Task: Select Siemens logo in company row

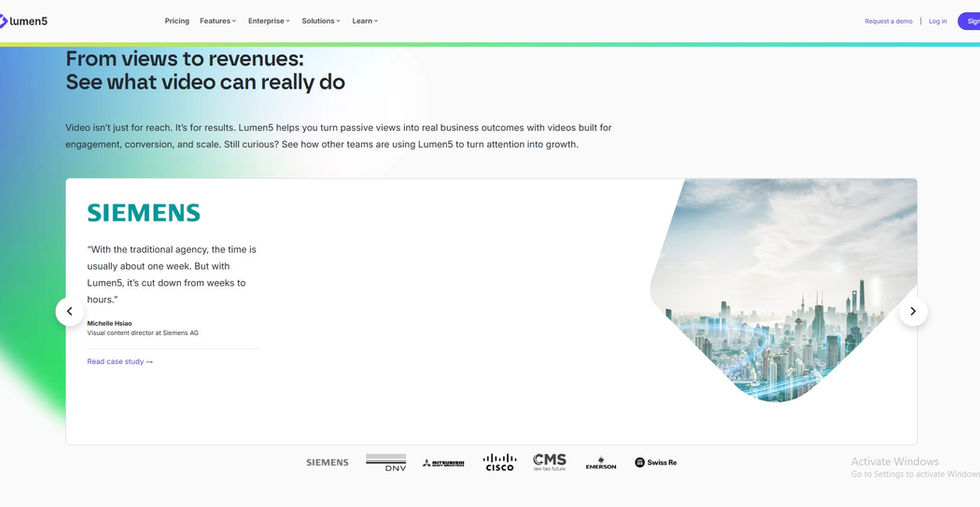Action: pyautogui.click(x=328, y=463)
